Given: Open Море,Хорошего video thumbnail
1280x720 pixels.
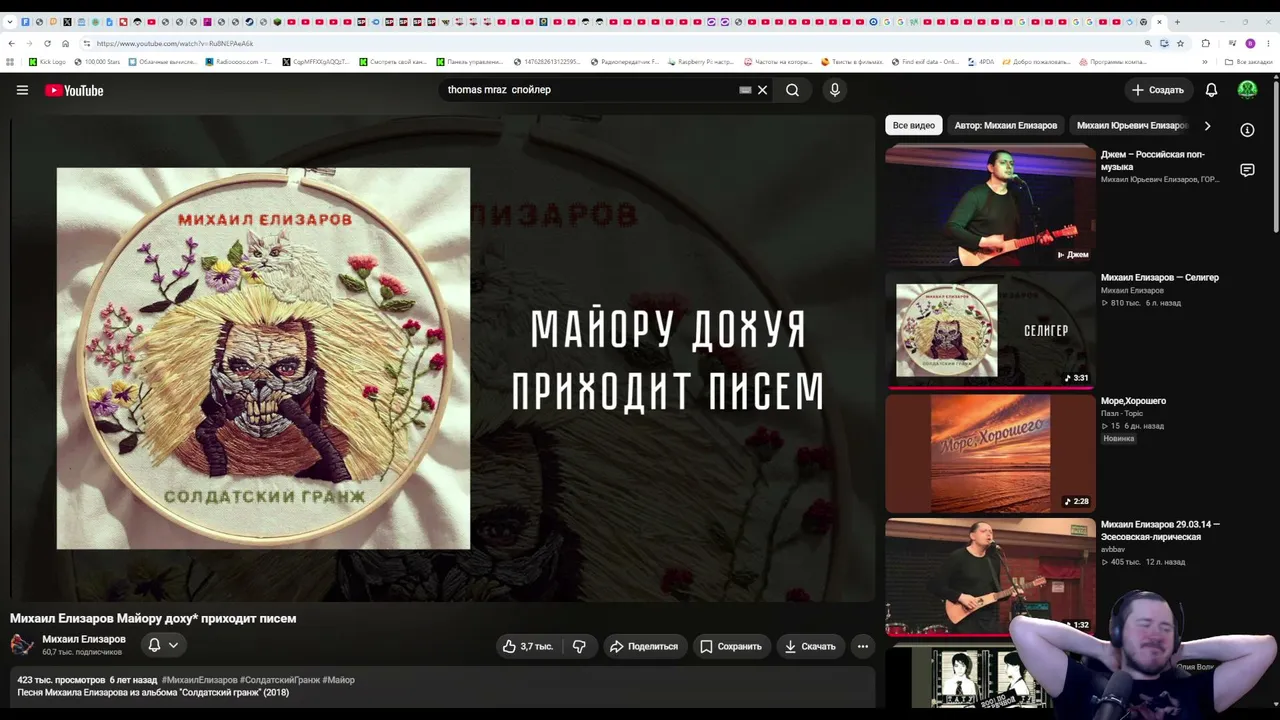Looking at the screenshot, I should pos(990,453).
